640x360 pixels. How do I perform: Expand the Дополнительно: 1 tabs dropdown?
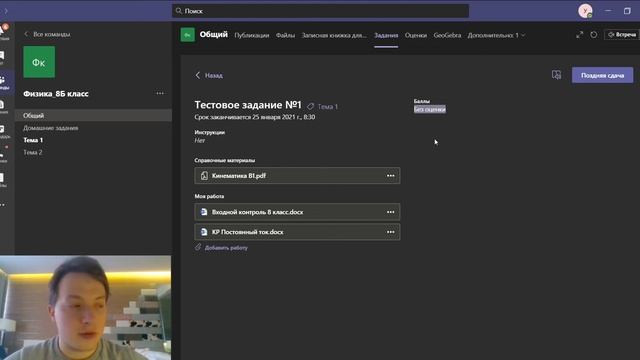(x=496, y=36)
